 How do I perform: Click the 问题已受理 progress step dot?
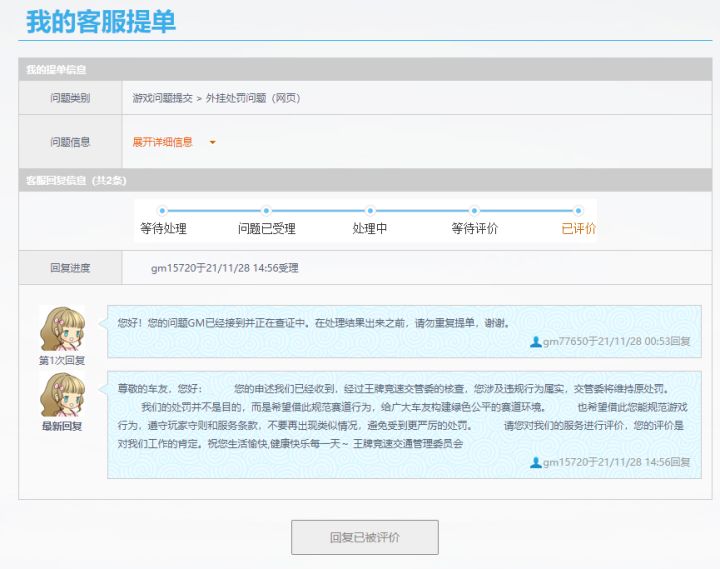266,211
